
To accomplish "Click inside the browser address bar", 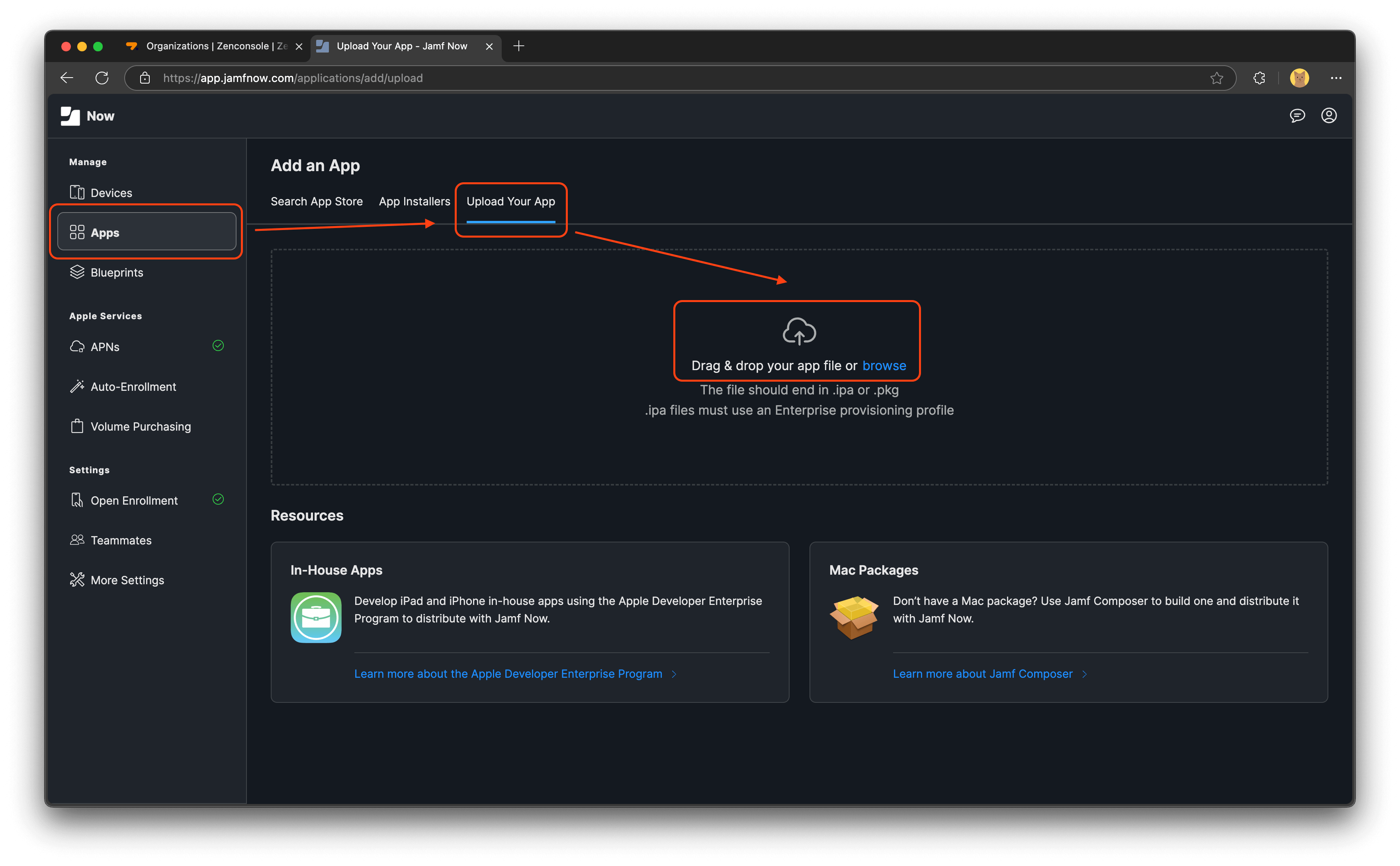I will point(401,78).
